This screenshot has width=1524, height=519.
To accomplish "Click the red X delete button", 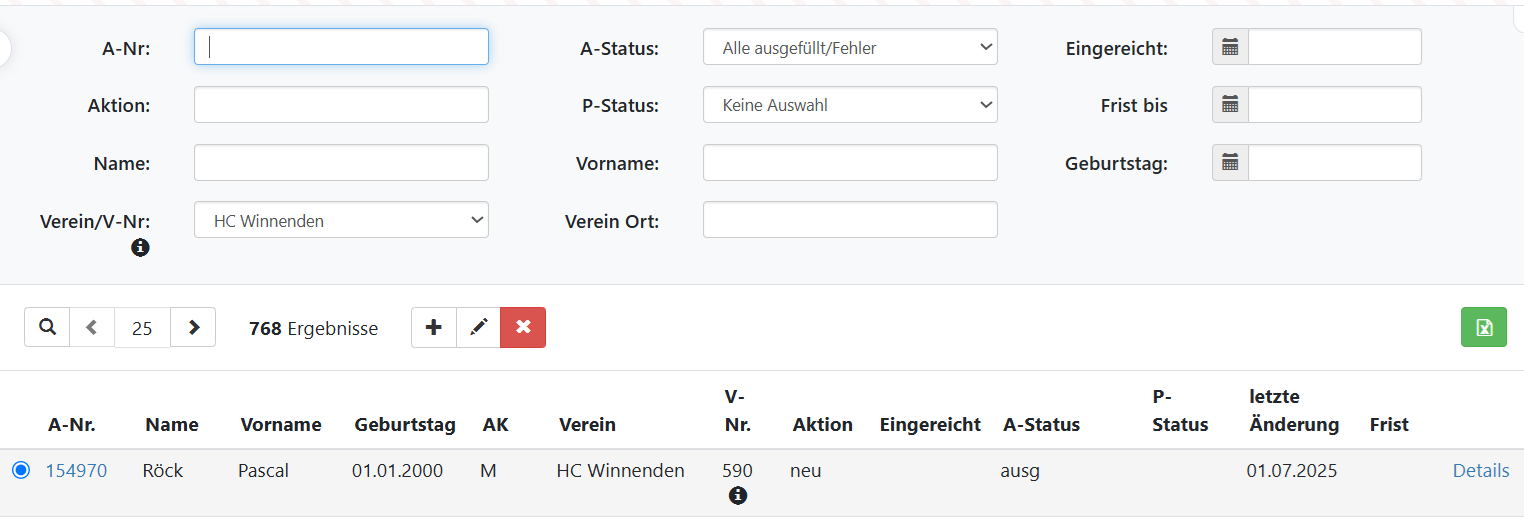I will coord(523,327).
